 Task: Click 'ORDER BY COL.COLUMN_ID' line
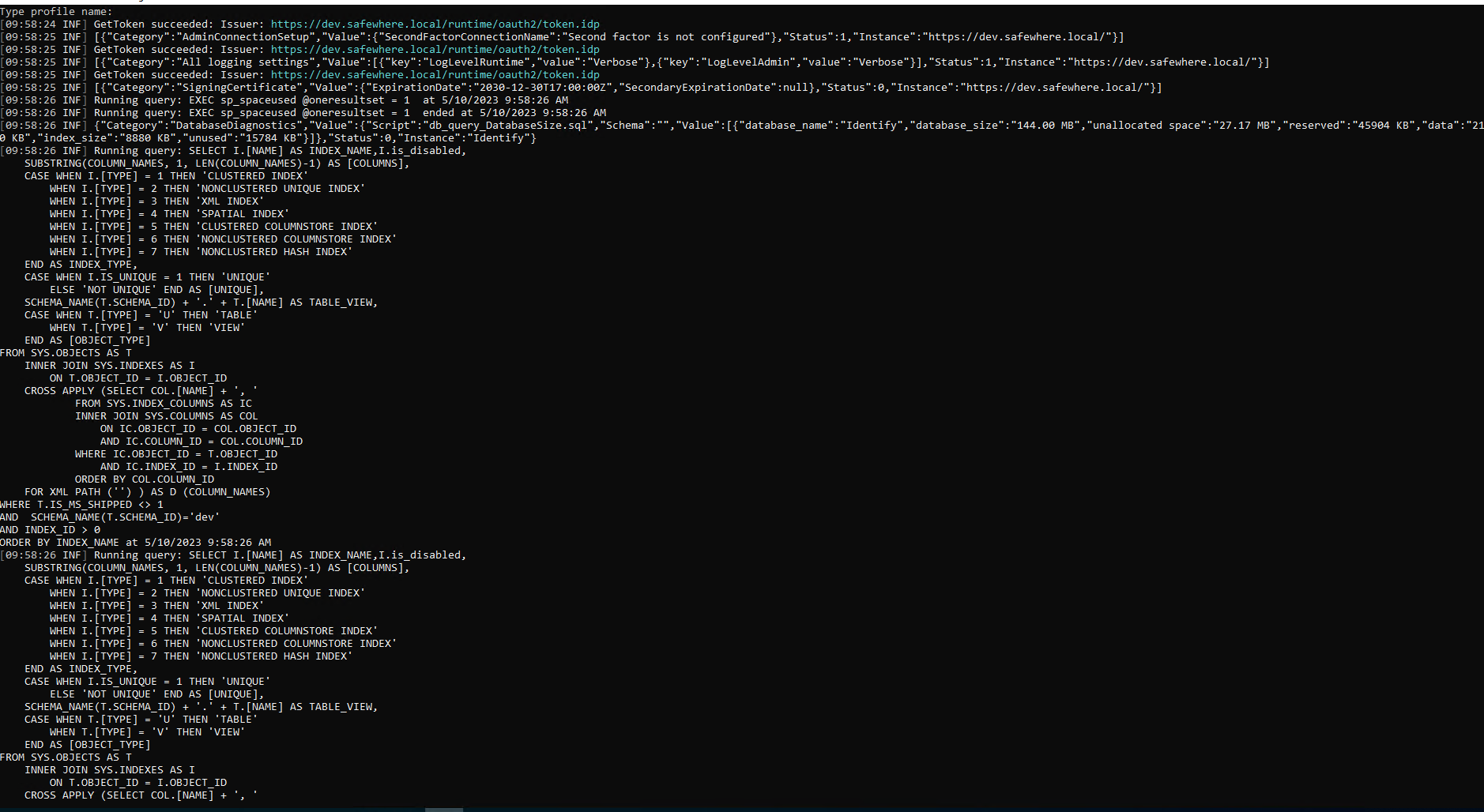point(145,479)
